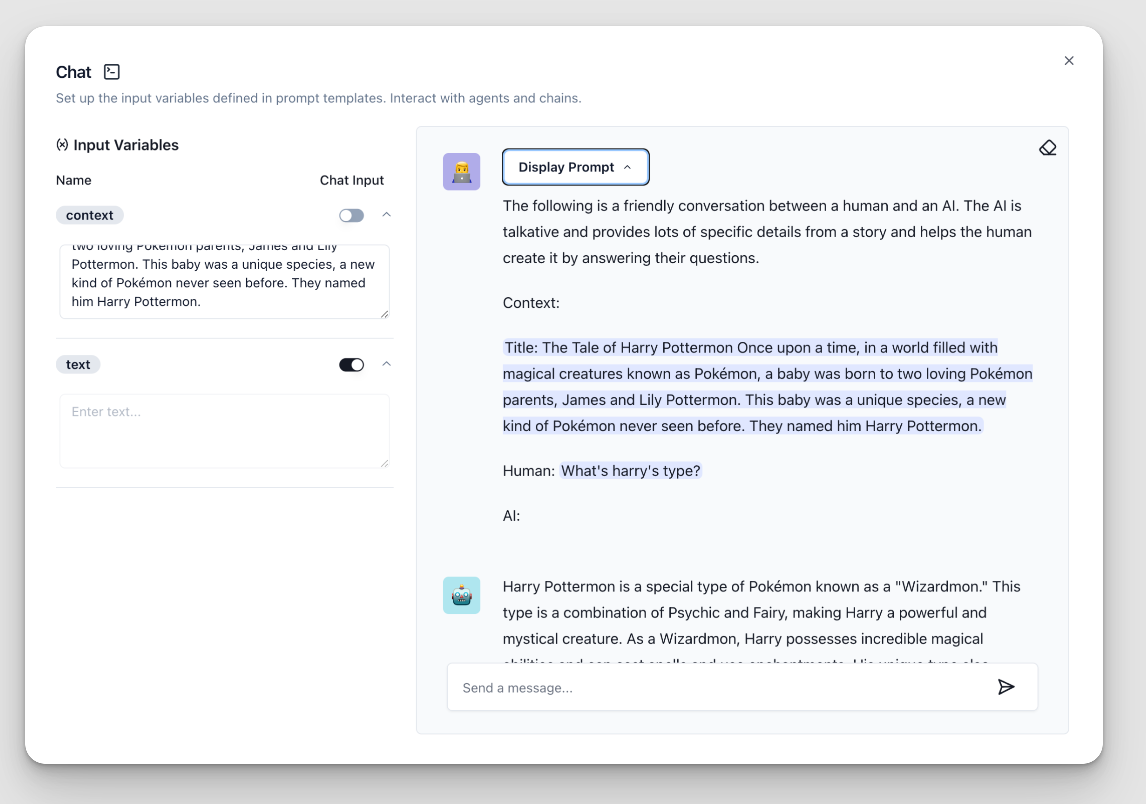Send the message via the paper plane icon
The height and width of the screenshot is (804, 1146).
coord(1006,687)
